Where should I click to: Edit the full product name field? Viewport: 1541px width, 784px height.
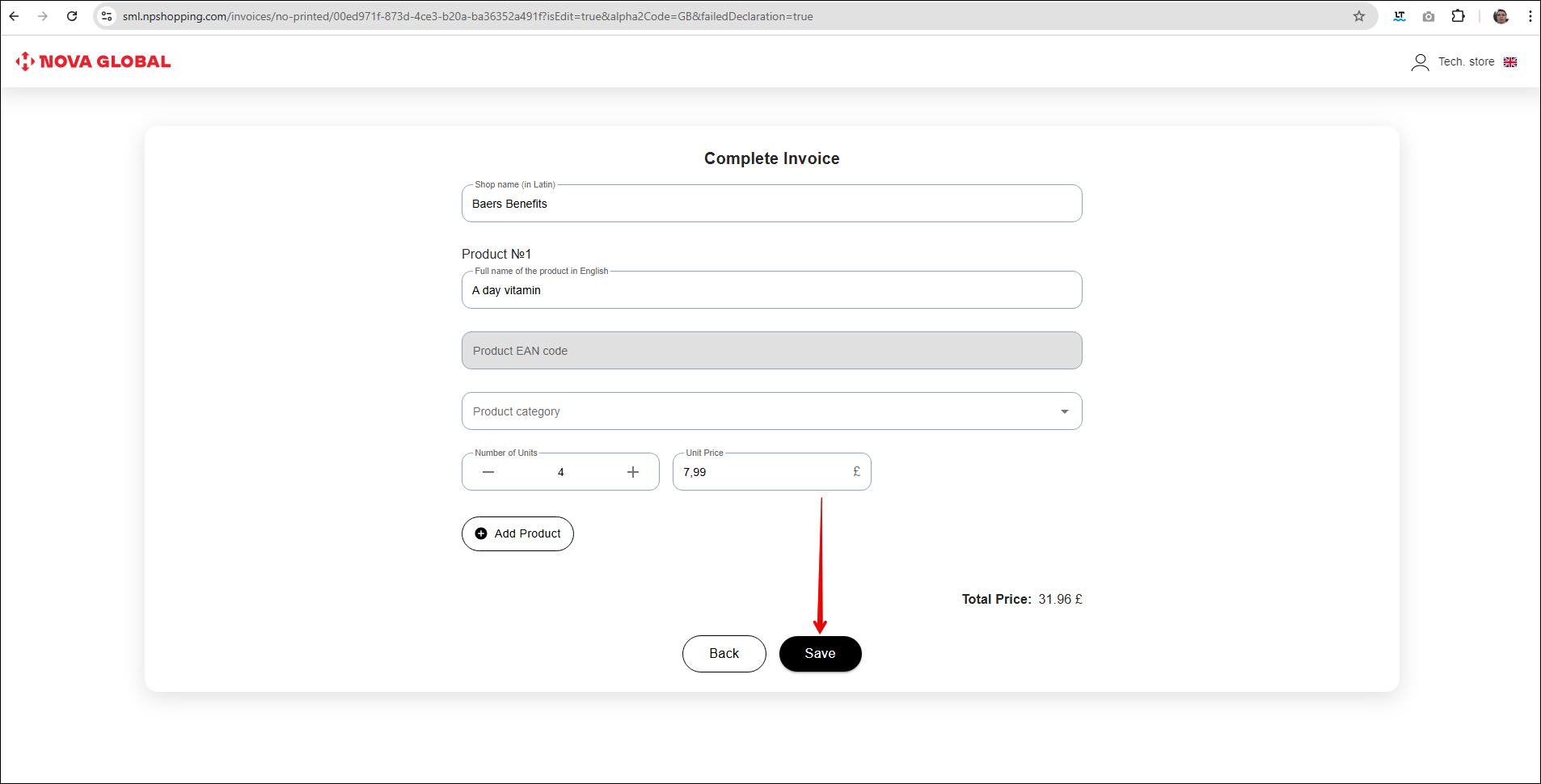[x=771, y=290]
